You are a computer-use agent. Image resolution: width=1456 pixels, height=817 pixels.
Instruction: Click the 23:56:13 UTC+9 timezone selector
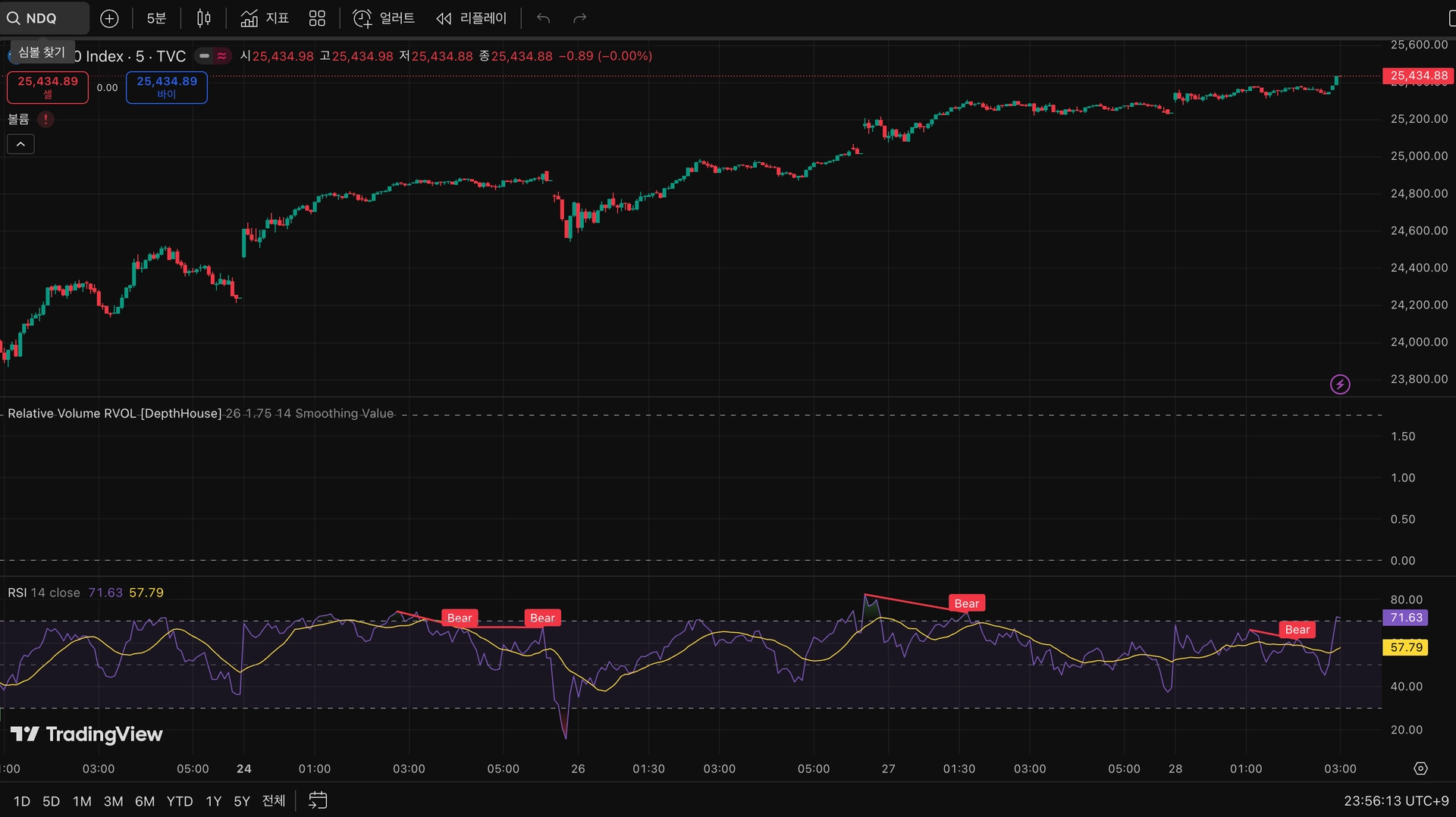[x=1396, y=801]
